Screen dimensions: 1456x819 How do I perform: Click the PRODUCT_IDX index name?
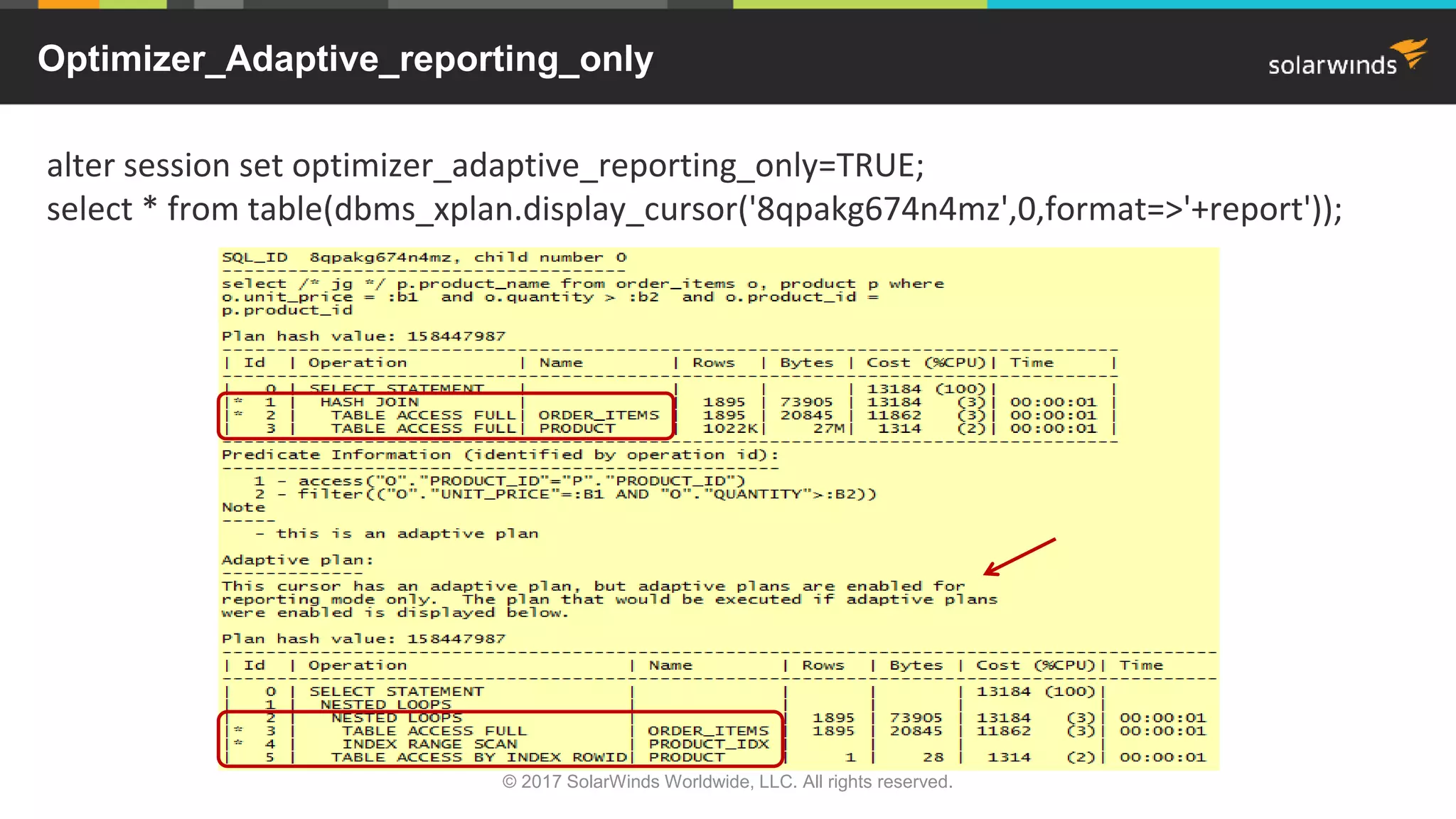pos(709,744)
